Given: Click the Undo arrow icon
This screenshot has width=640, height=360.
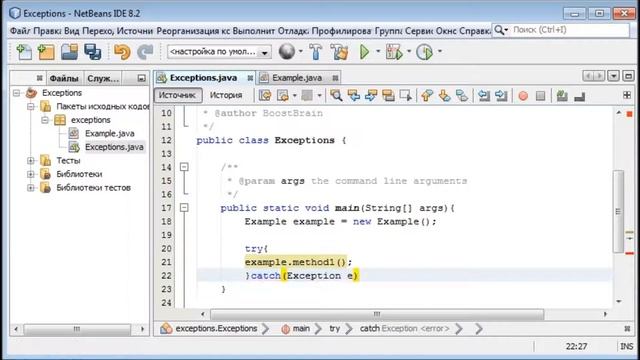Looking at the screenshot, I should tap(122, 52).
